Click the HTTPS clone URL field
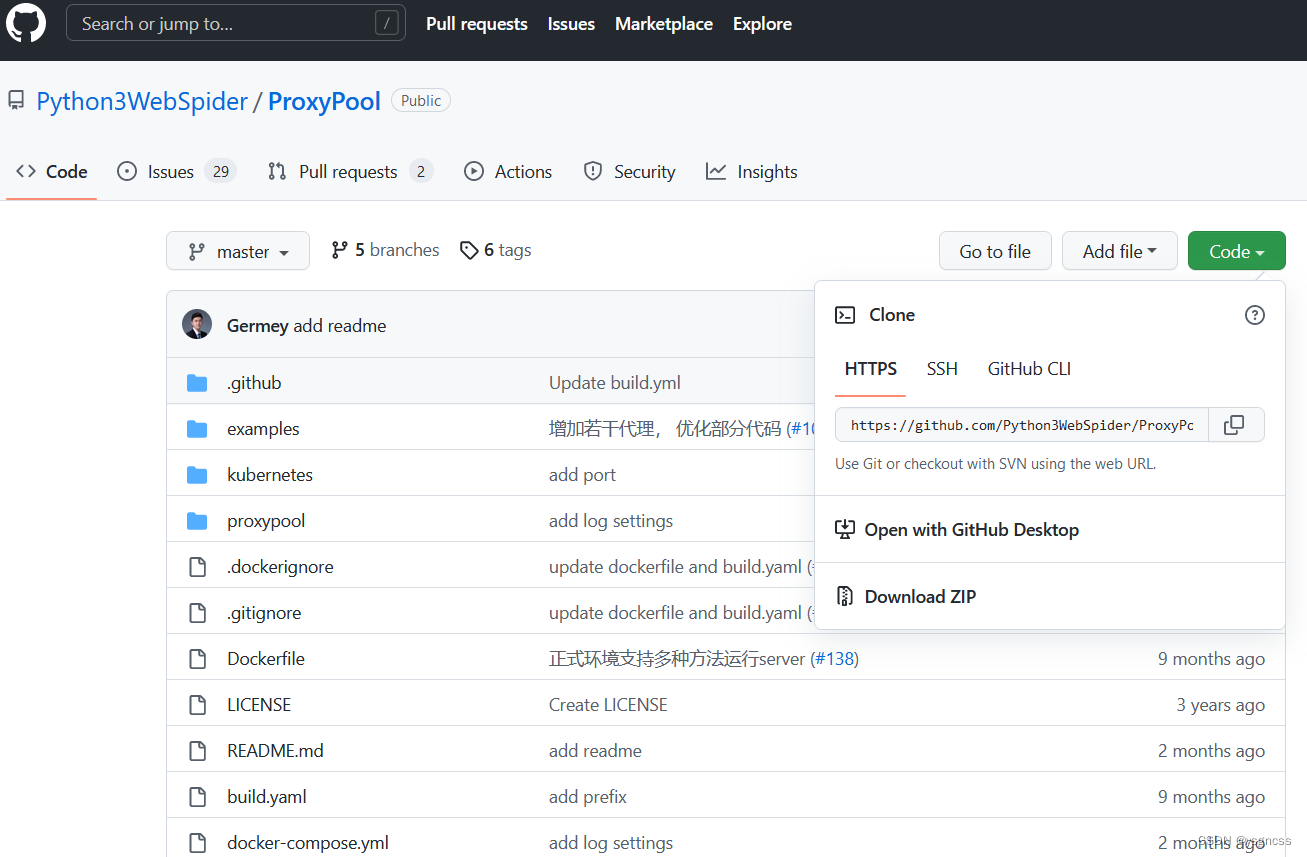Viewport: 1307px width, 857px height. tap(1022, 425)
